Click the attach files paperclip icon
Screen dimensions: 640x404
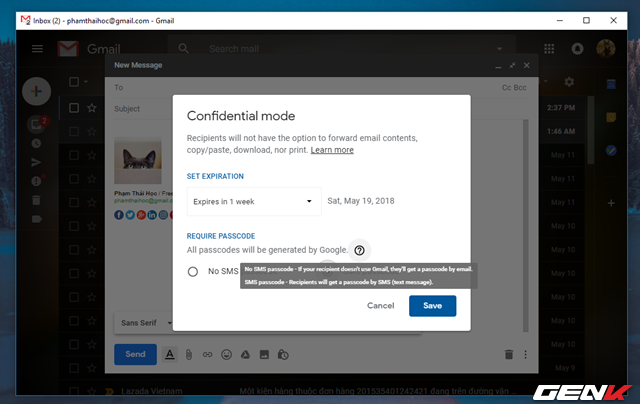pyautogui.click(x=189, y=355)
